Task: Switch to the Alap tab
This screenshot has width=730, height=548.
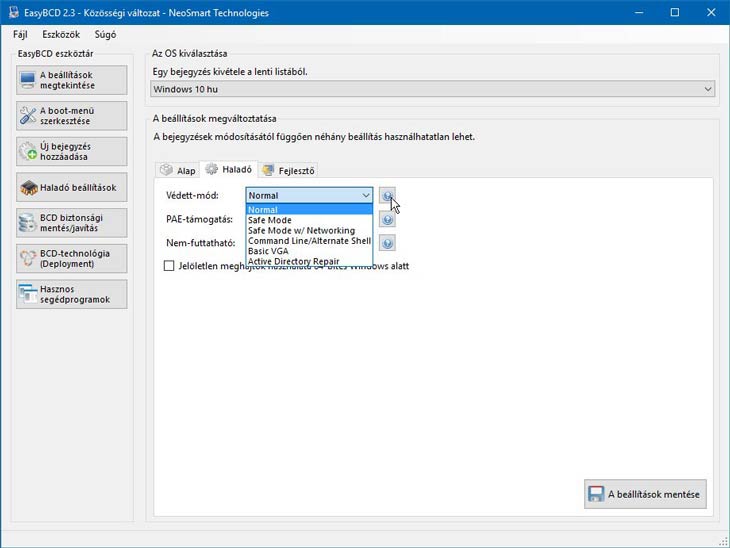Action: (177, 170)
